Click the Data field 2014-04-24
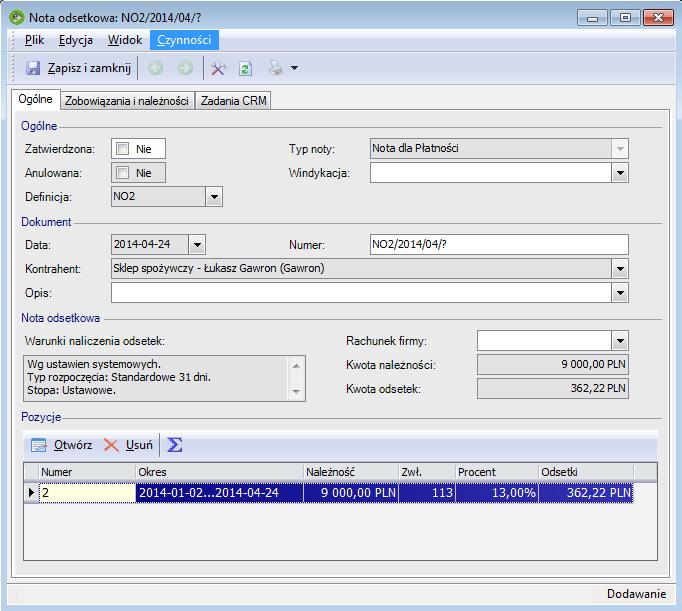 [x=150, y=244]
